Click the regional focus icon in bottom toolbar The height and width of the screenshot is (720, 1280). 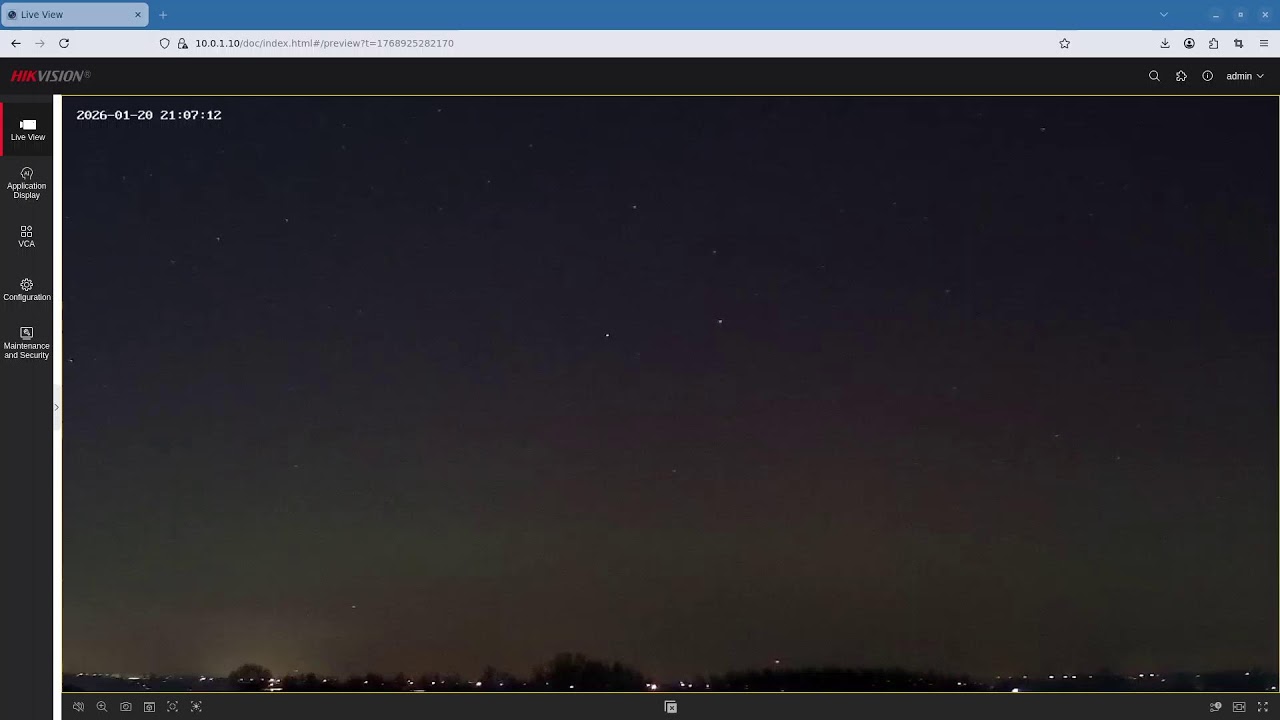pyautogui.click(x=173, y=707)
